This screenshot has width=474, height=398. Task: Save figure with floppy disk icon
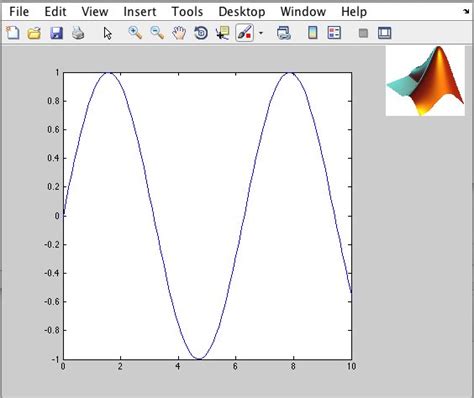click(x=56, y=33)
